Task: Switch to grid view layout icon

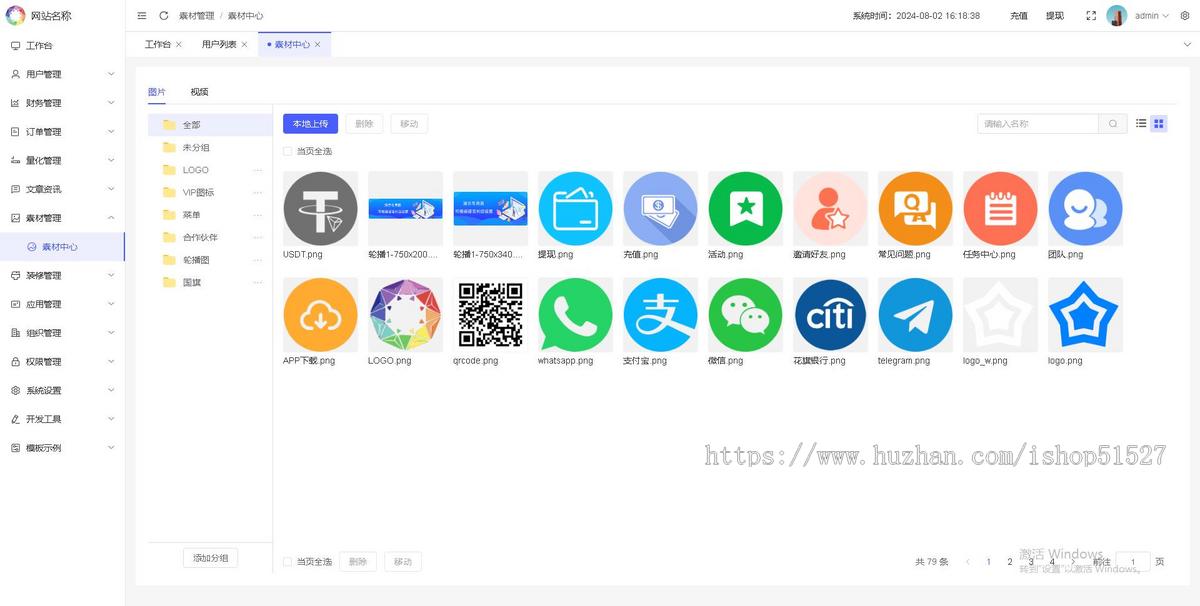Action: tap(1159, 124)
